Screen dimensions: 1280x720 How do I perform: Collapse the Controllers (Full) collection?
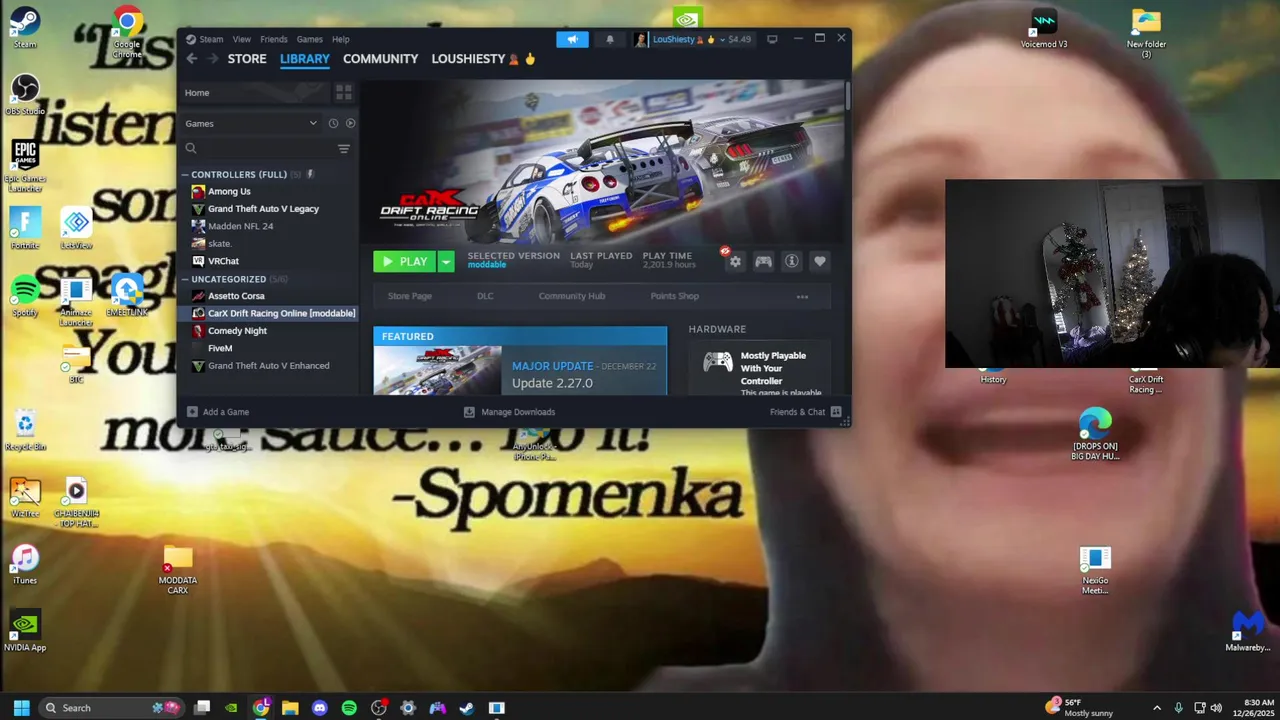(185, 174)
